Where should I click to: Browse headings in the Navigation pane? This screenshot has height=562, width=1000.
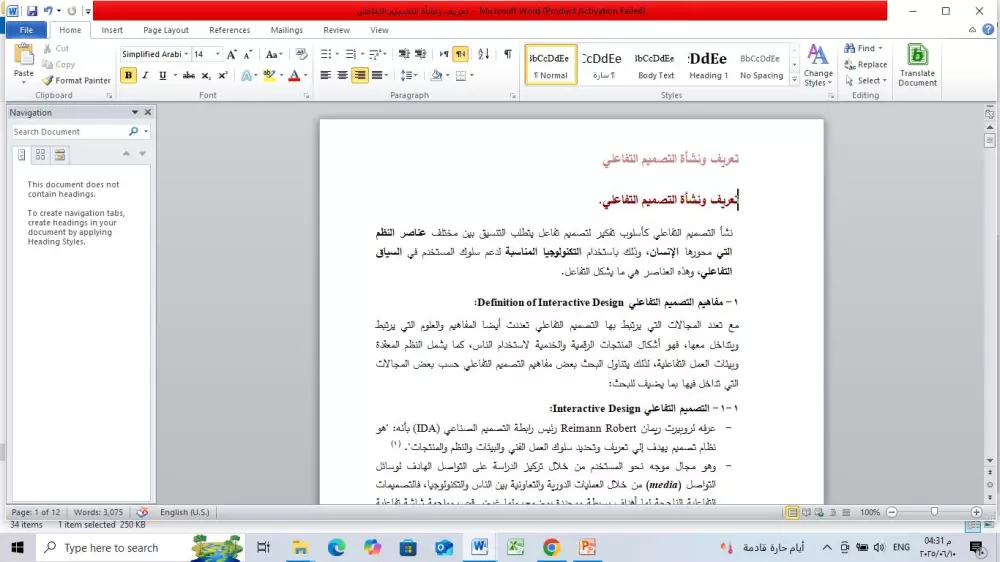coord(22,154)
